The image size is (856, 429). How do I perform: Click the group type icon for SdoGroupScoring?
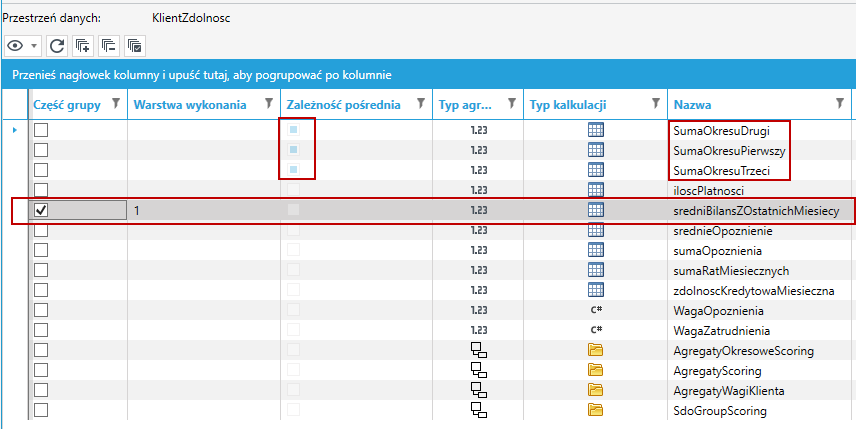coord(479,410)
